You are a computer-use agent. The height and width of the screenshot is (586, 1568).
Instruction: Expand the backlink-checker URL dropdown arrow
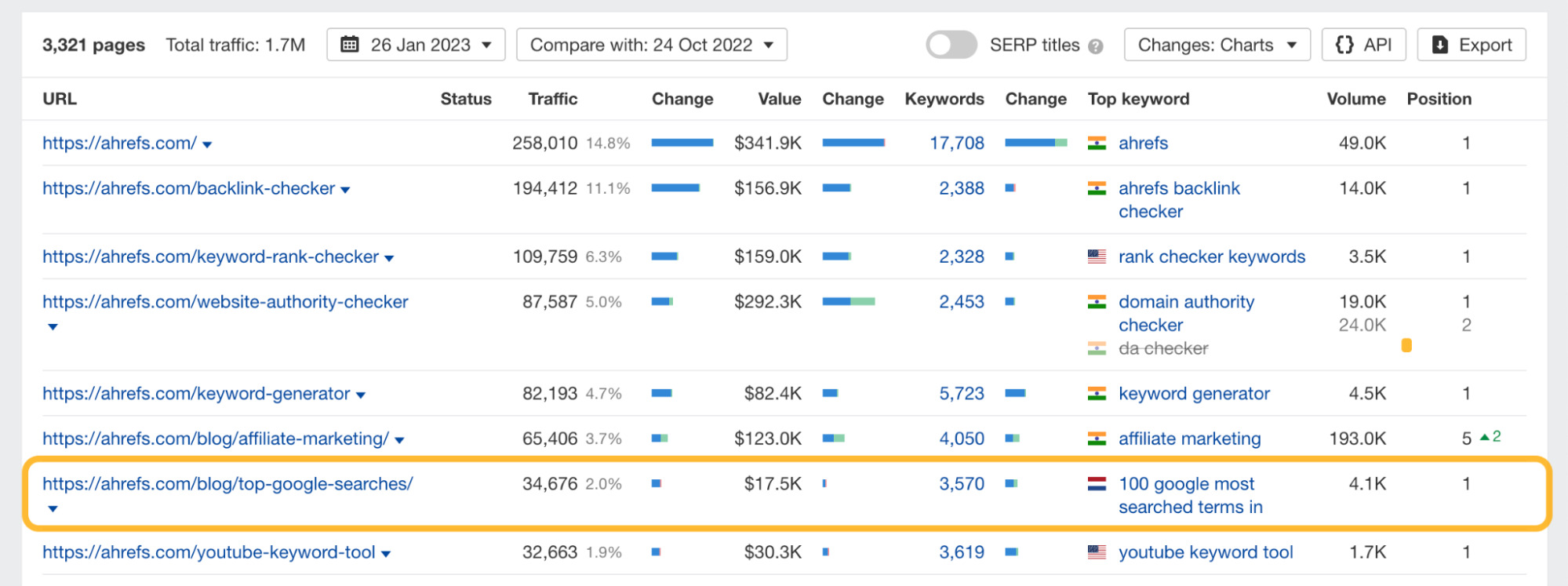click(345, 191)
